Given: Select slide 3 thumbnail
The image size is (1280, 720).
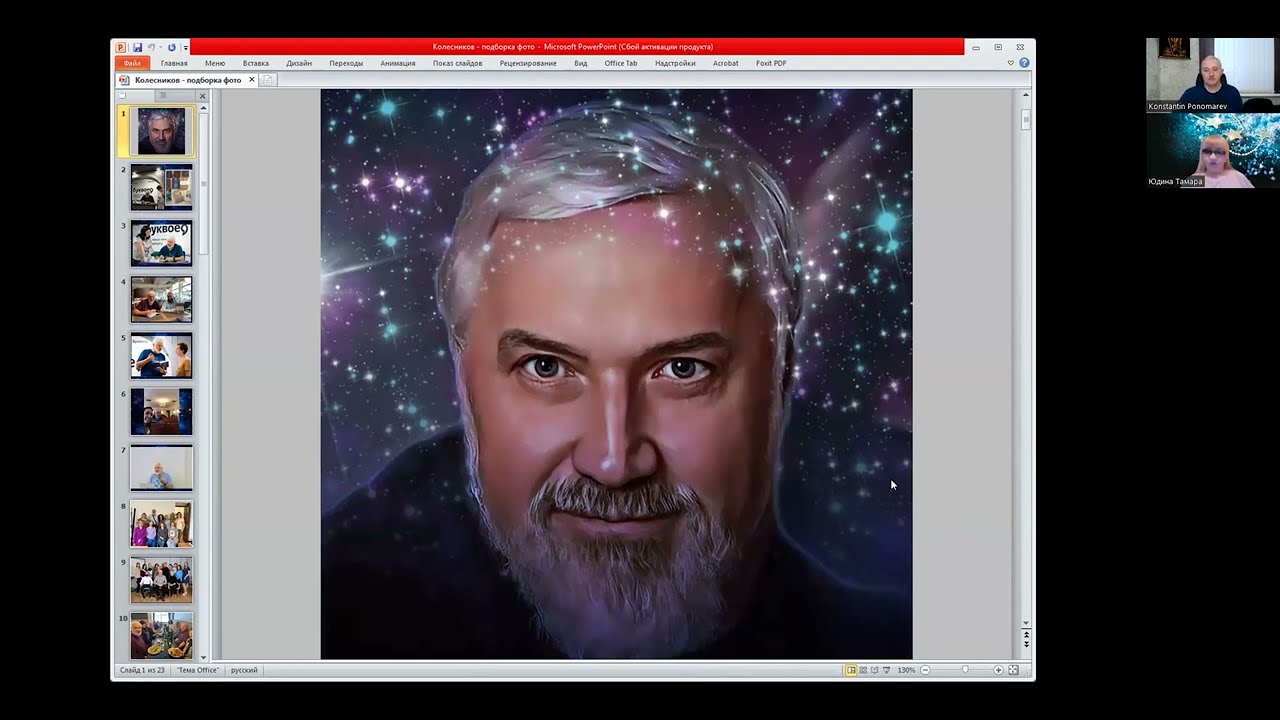Looking at the screenshot, I should coord(161,243).
